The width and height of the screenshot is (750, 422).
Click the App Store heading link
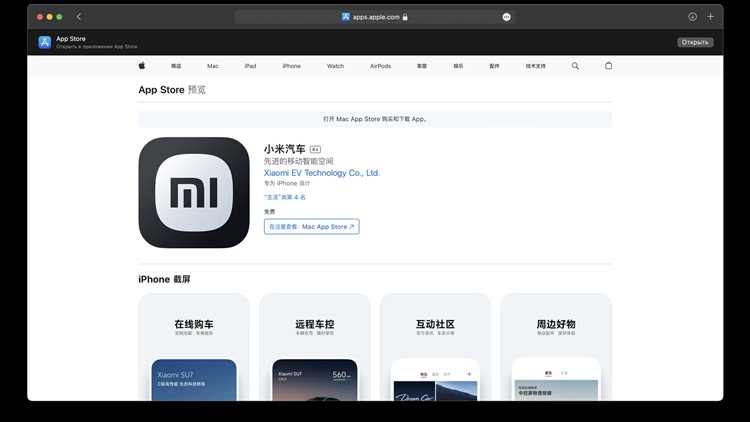click(161, 90)
